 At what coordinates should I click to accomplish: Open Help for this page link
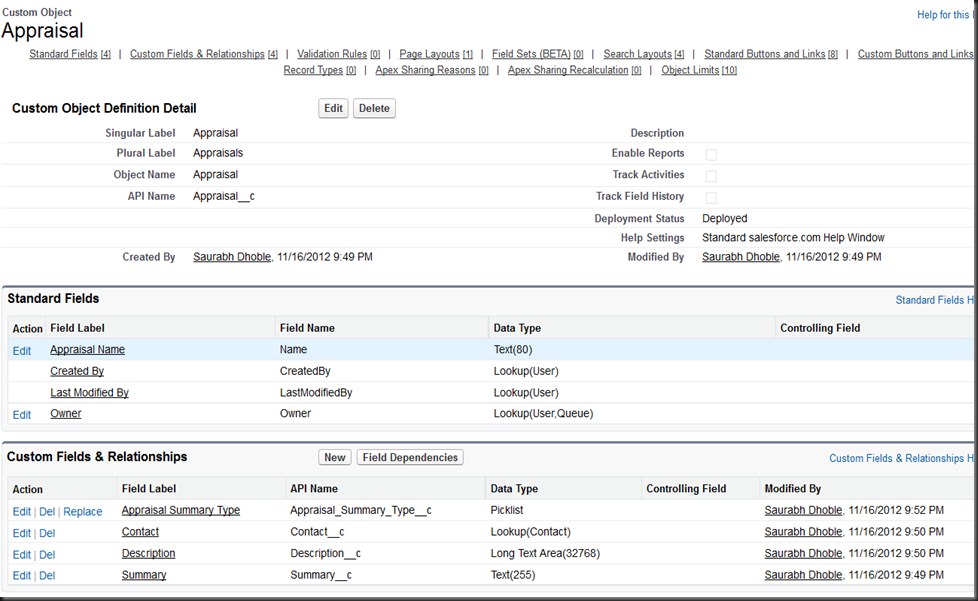[x=945, y=15]
